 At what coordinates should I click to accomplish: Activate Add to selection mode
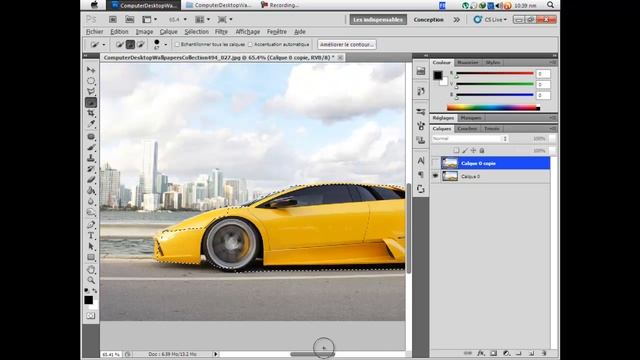pos(130,44)
